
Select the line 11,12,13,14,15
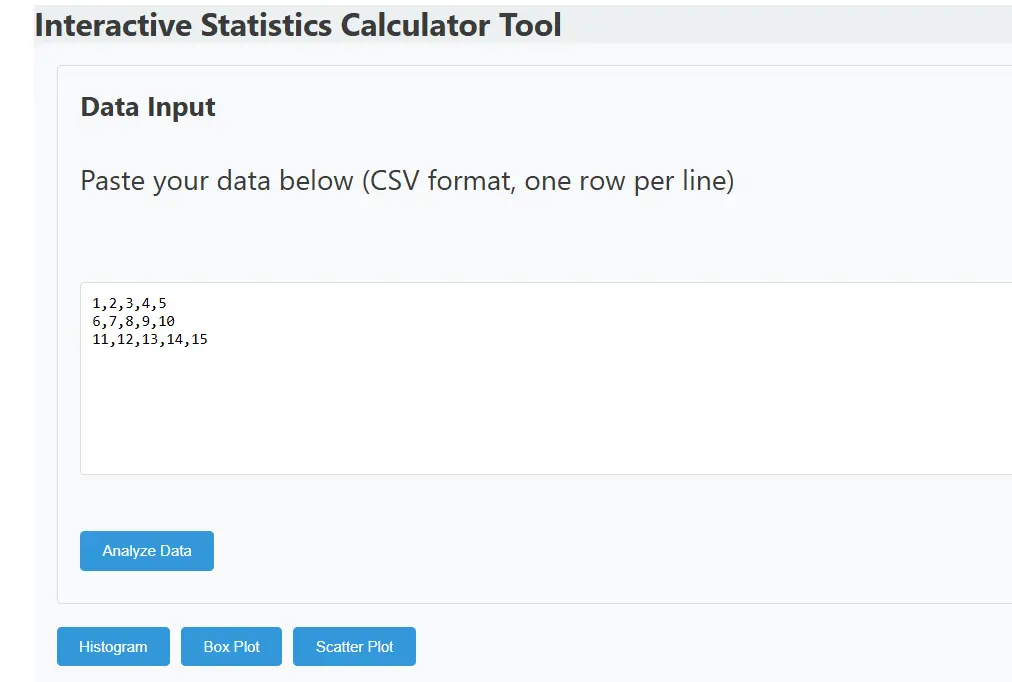(150, 339)
